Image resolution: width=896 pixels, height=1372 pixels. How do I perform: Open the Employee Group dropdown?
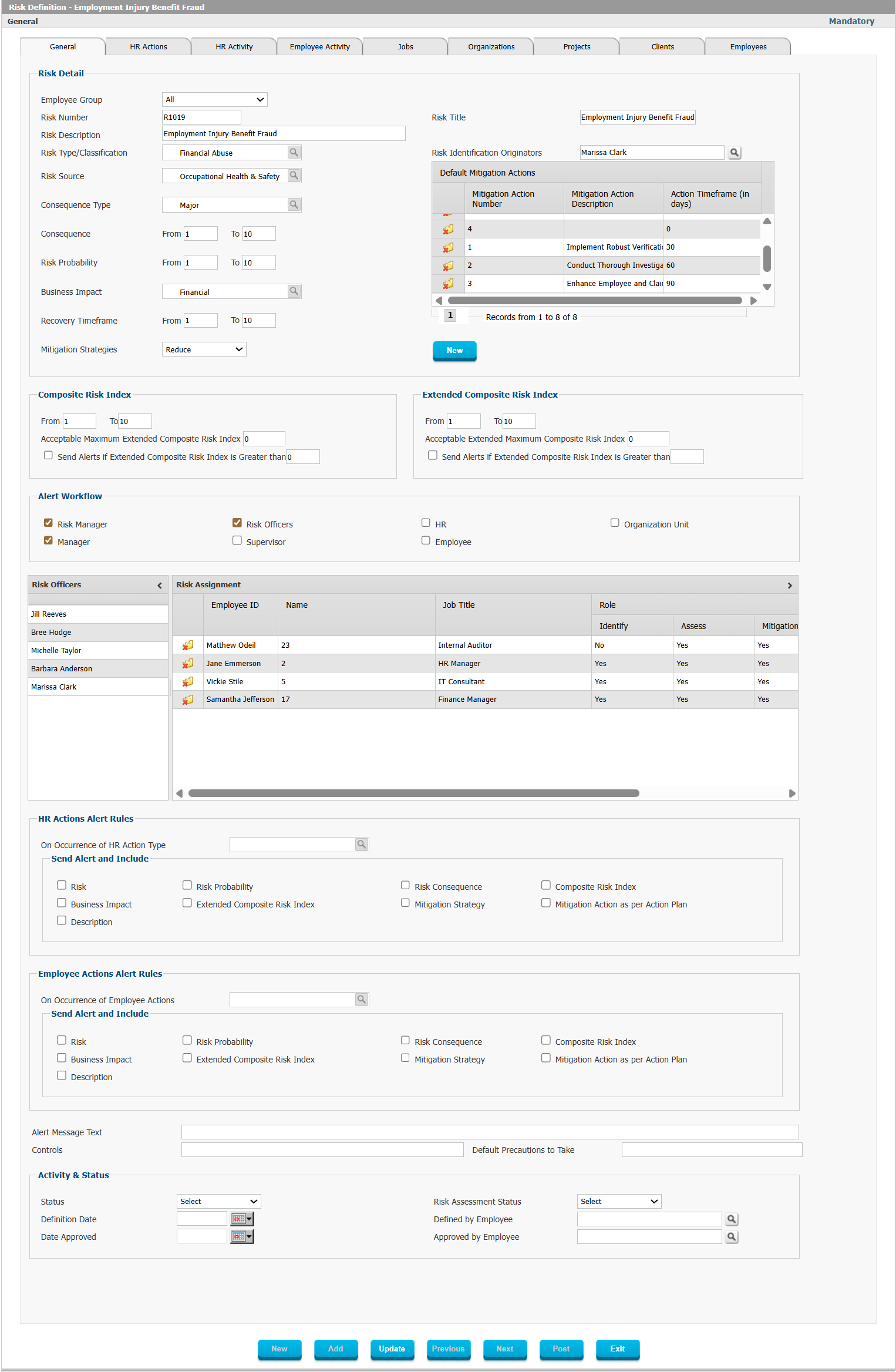point(214,100)
